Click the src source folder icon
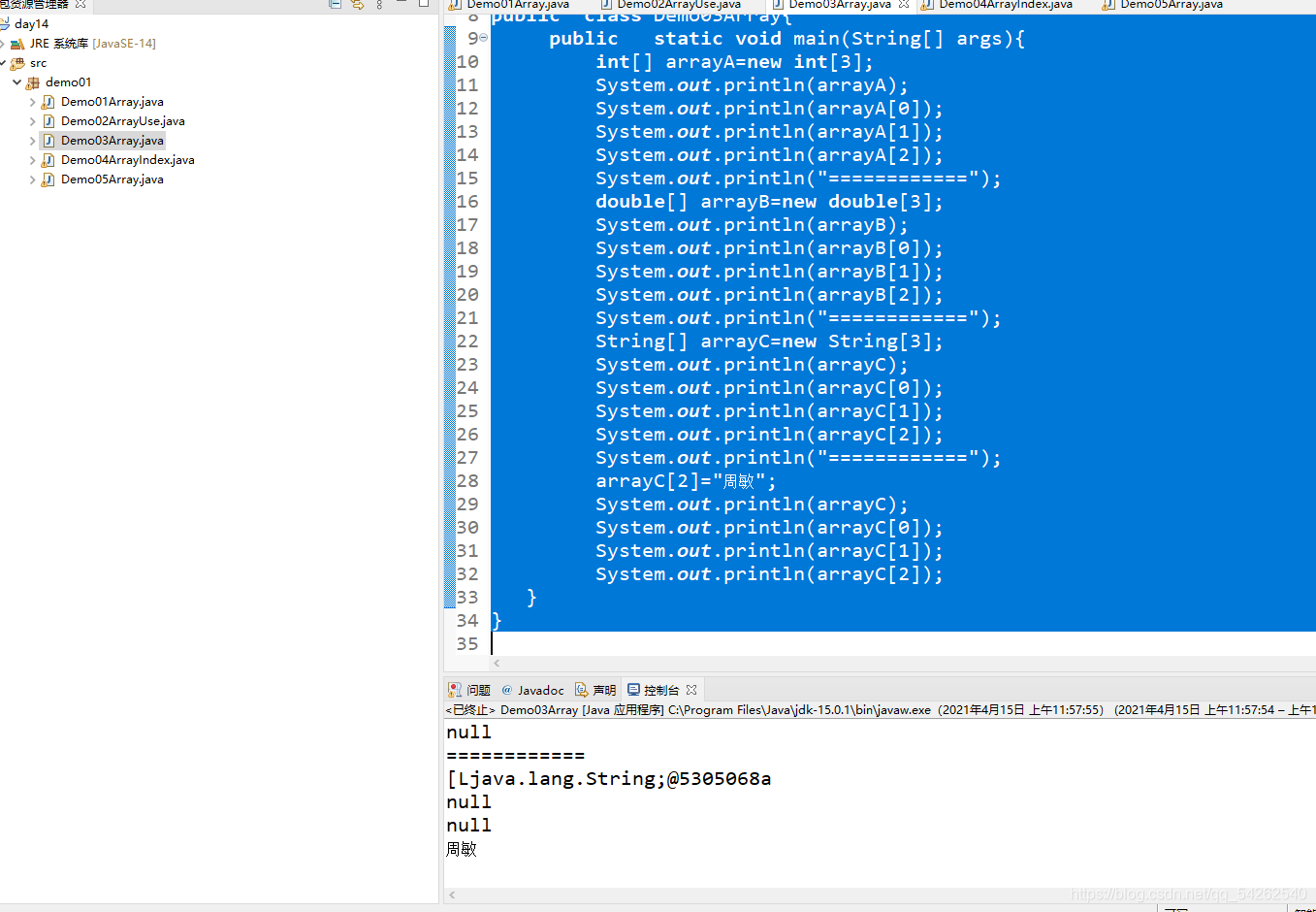The height and width of the screenshot is (912, 1316). [17, 63]
